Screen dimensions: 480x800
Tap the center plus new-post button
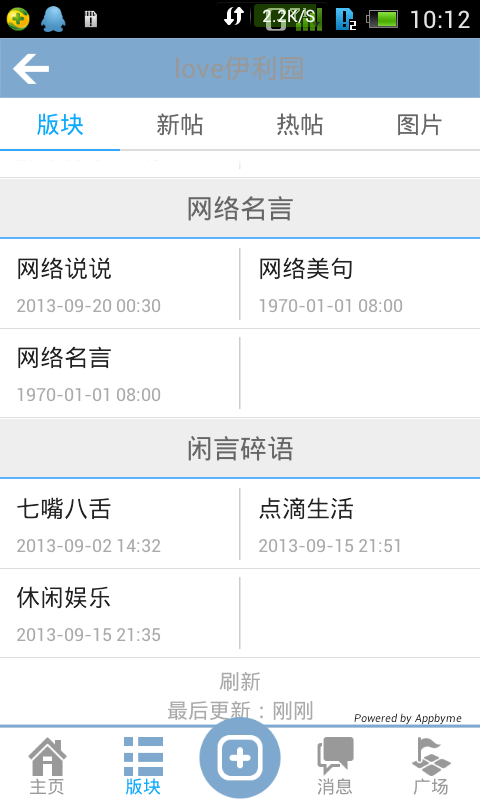pos(240,758)
